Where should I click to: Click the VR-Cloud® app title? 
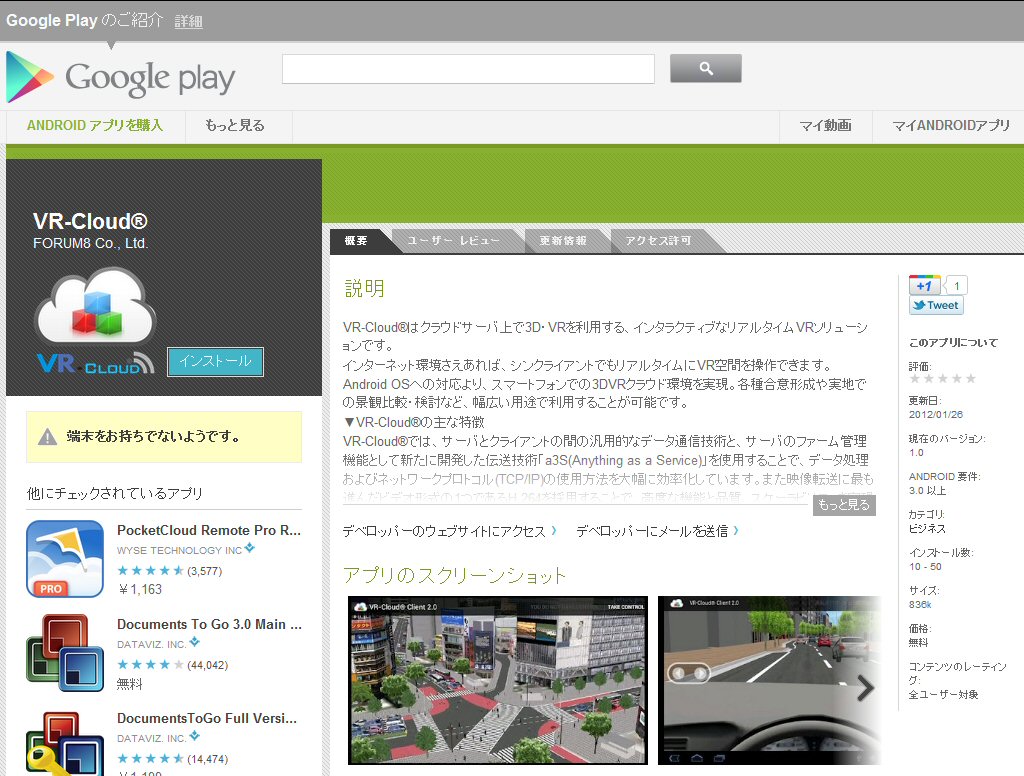click(x=90, y=221)
